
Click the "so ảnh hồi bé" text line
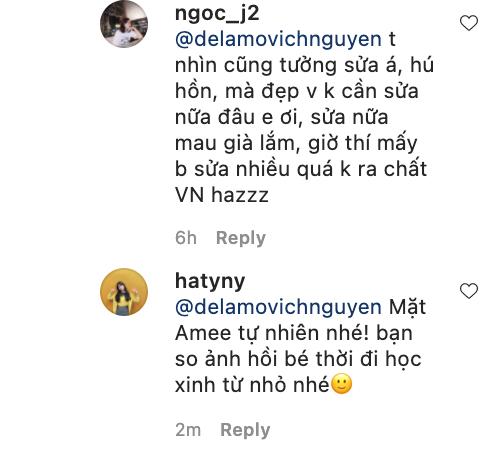pos(298,359)
